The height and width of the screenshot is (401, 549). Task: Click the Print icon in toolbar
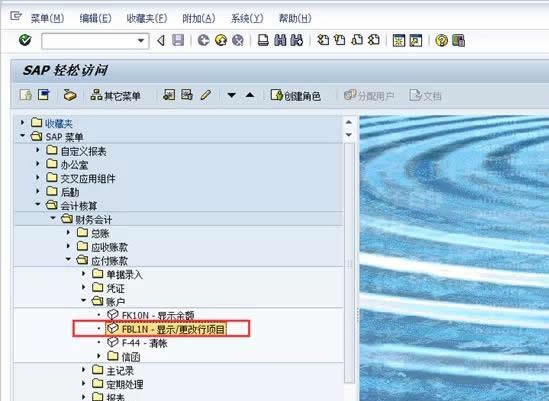point(263,40)
